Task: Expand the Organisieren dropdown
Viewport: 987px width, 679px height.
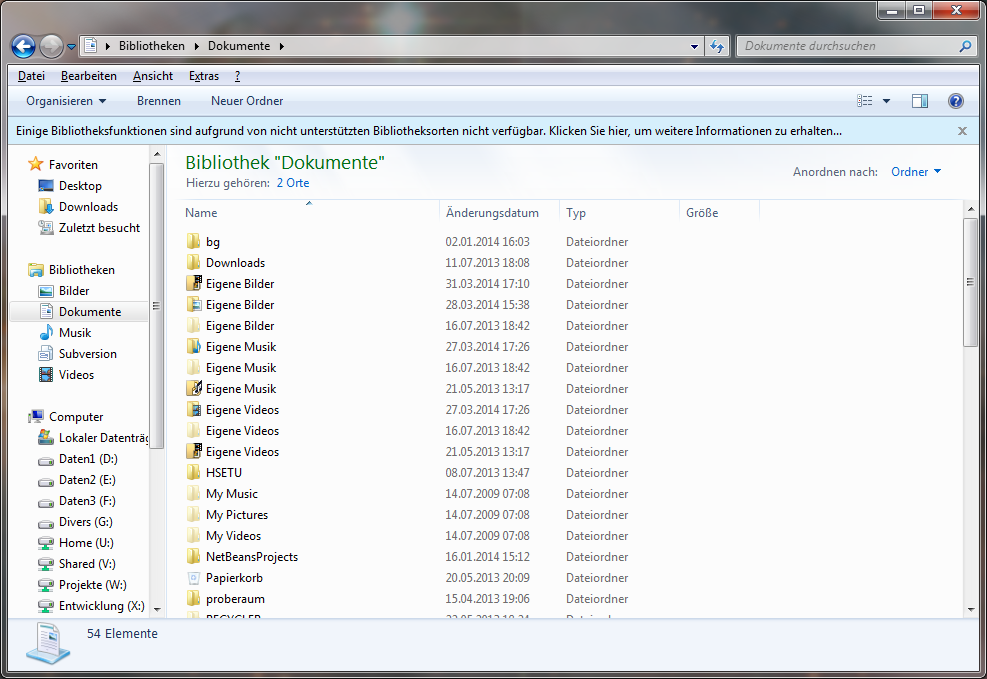Action: [x=66, y=101]
